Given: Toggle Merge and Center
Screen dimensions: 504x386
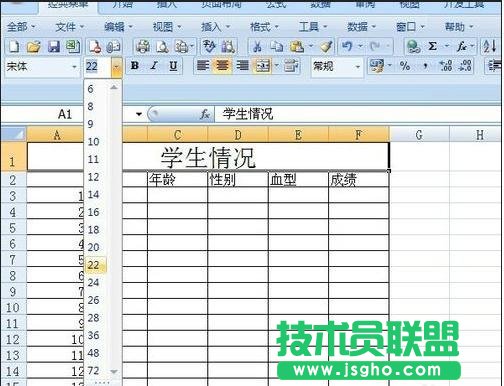Looking at the screenshot, I should pos(263,66).
